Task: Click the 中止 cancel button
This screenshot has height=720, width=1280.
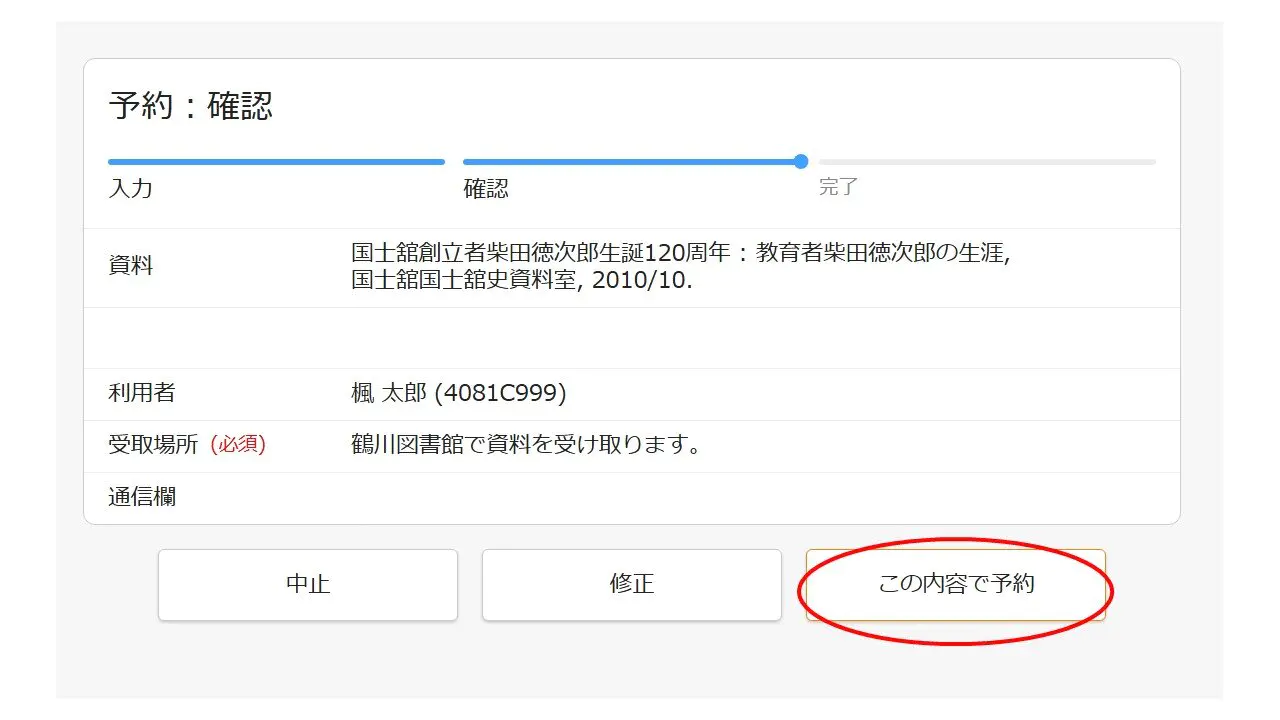Action: click(308, 584)
